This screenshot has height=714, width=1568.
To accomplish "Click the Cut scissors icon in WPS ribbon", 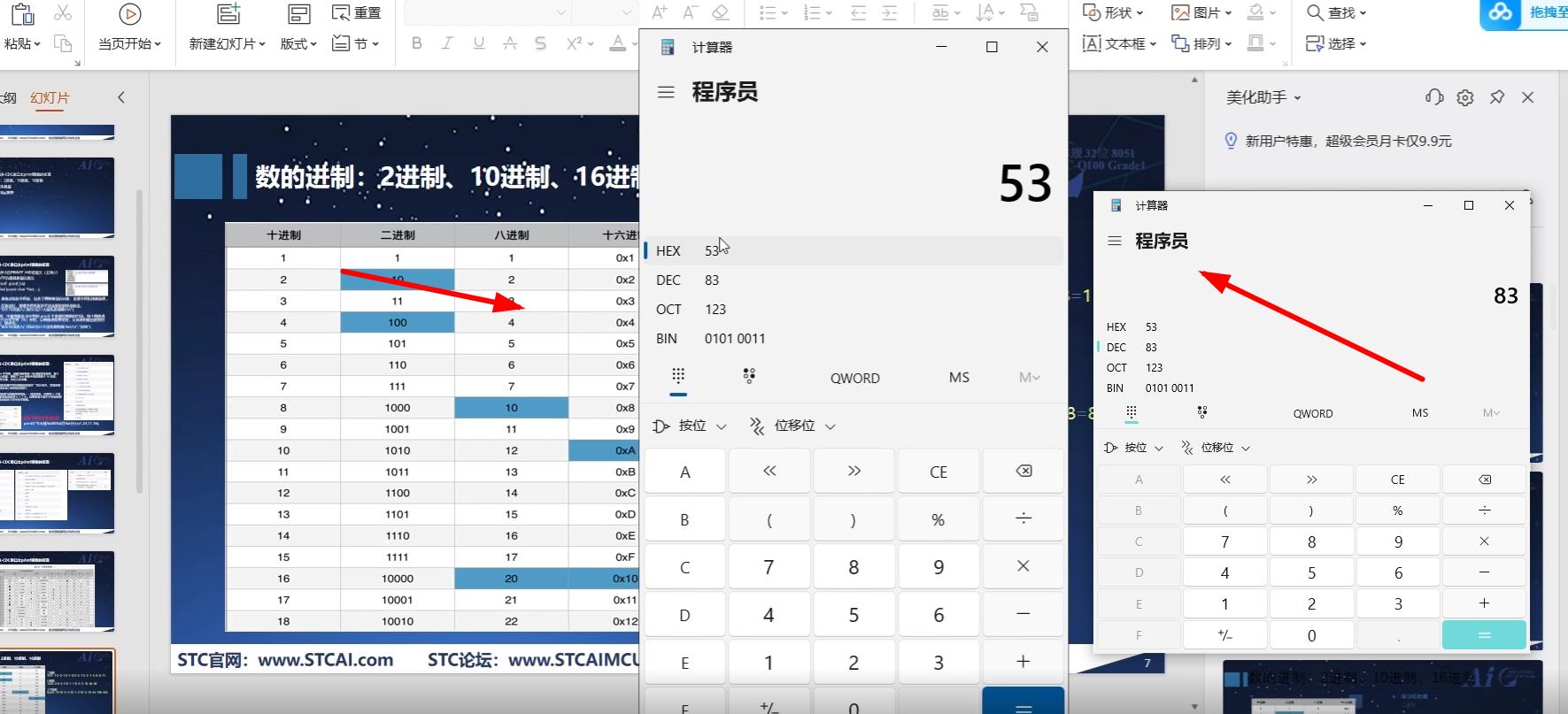I will 62,12.
